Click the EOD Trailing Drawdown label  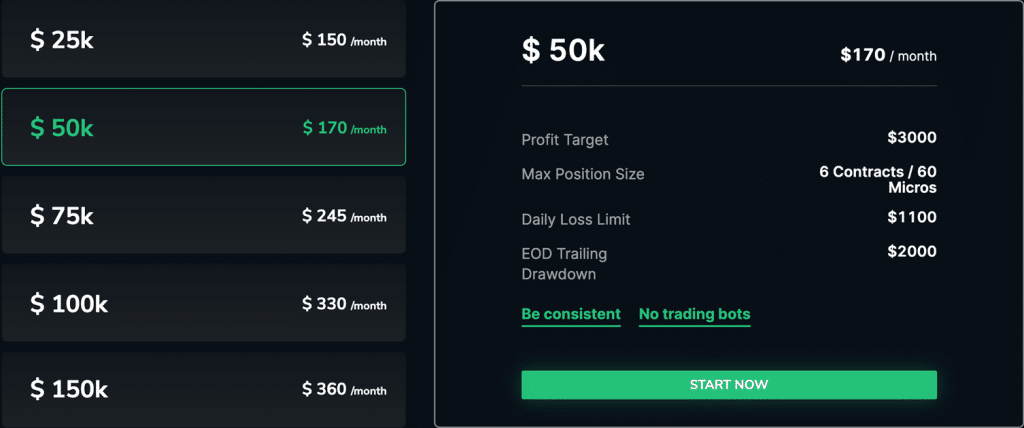[564, 263]
